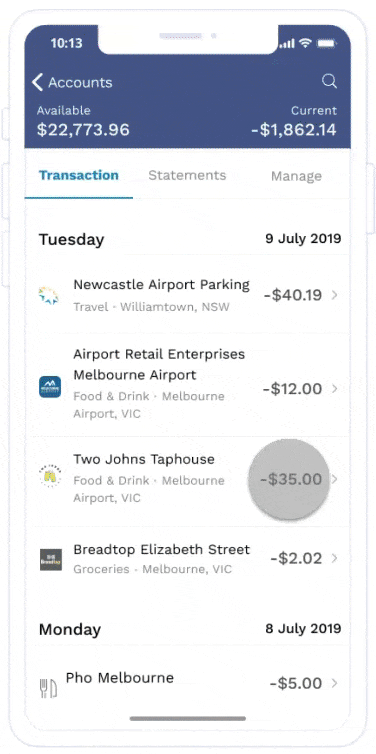This screenshot has height=754, width=376.
Task: Switch to the Statements tab
Action: click(x=187, y=175)
